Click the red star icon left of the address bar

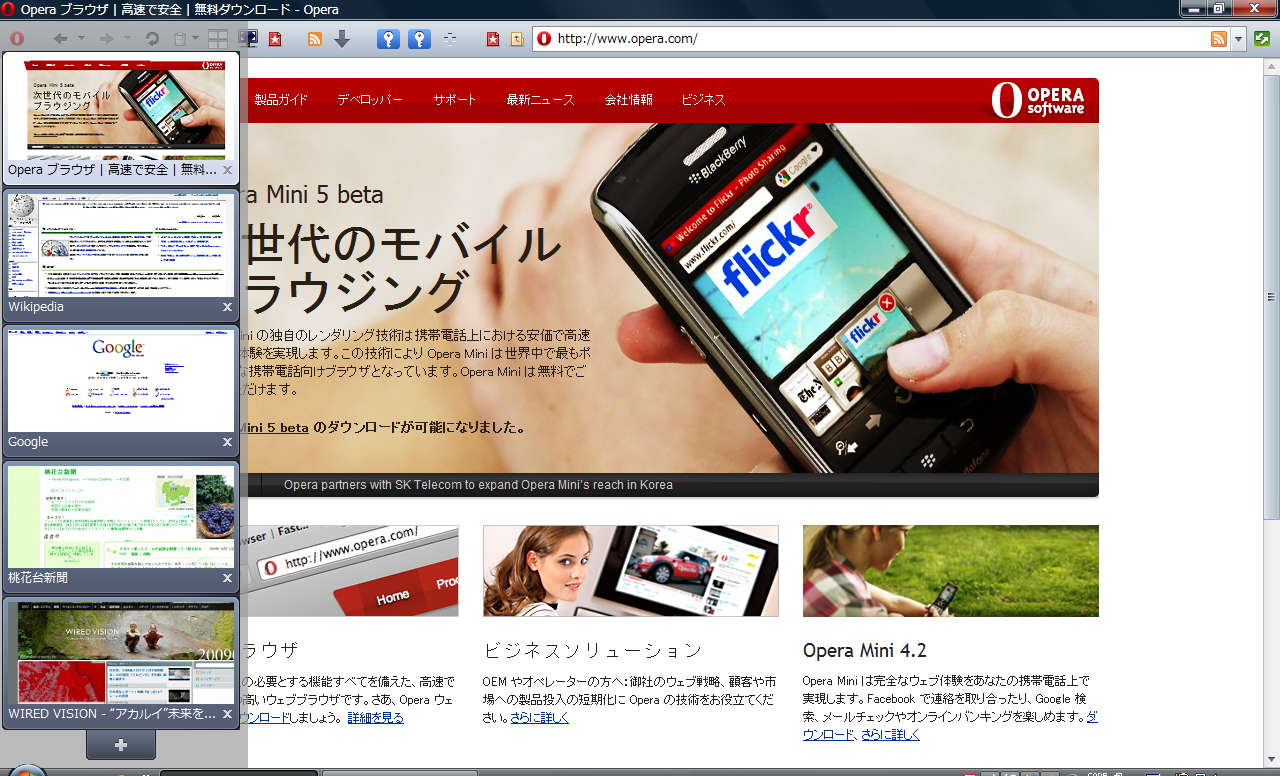(x=493, y=39)
